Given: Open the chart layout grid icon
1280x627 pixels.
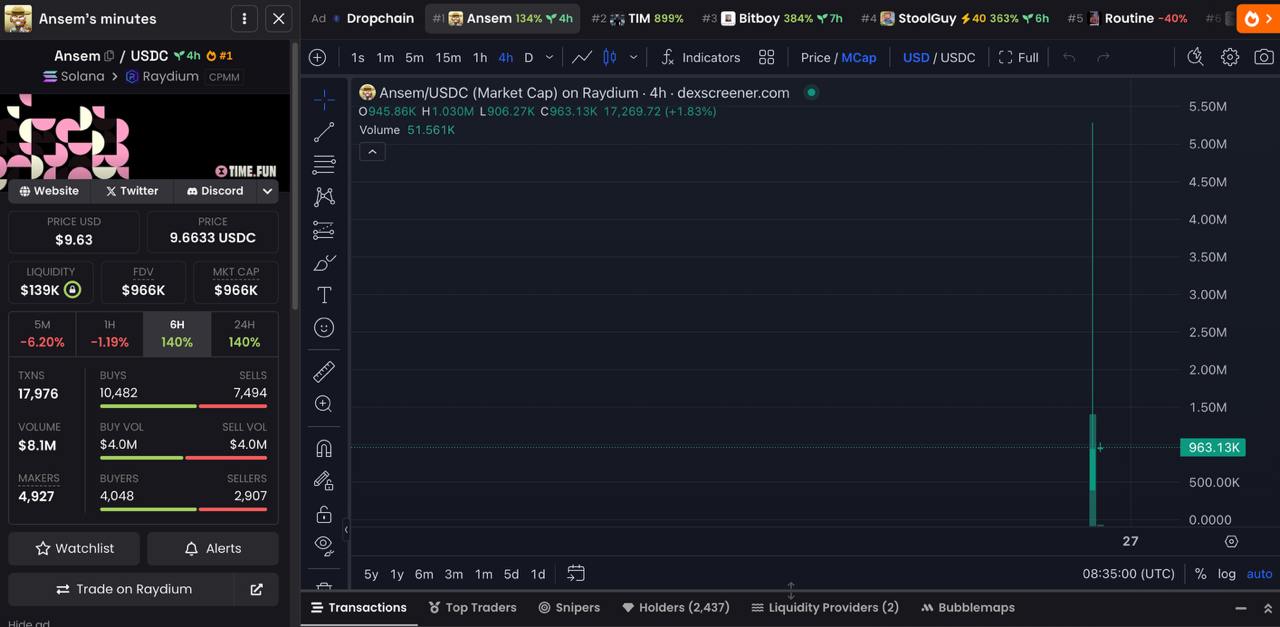Looking at the screenshot, I should point(767,58).
